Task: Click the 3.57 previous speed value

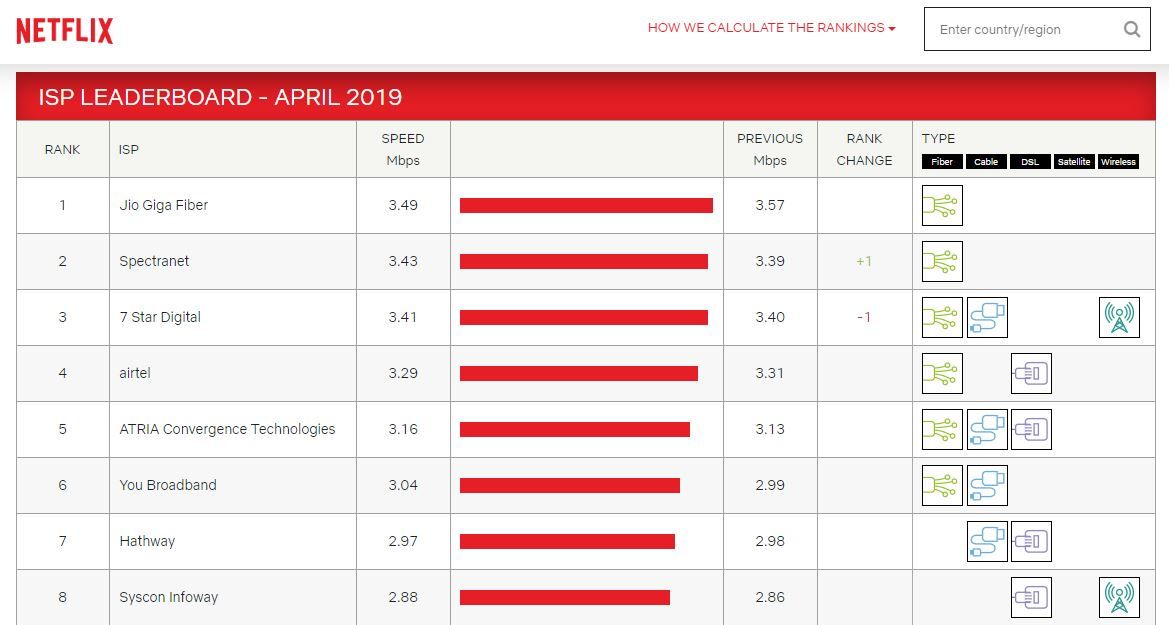Action: [x=770, y=205]
